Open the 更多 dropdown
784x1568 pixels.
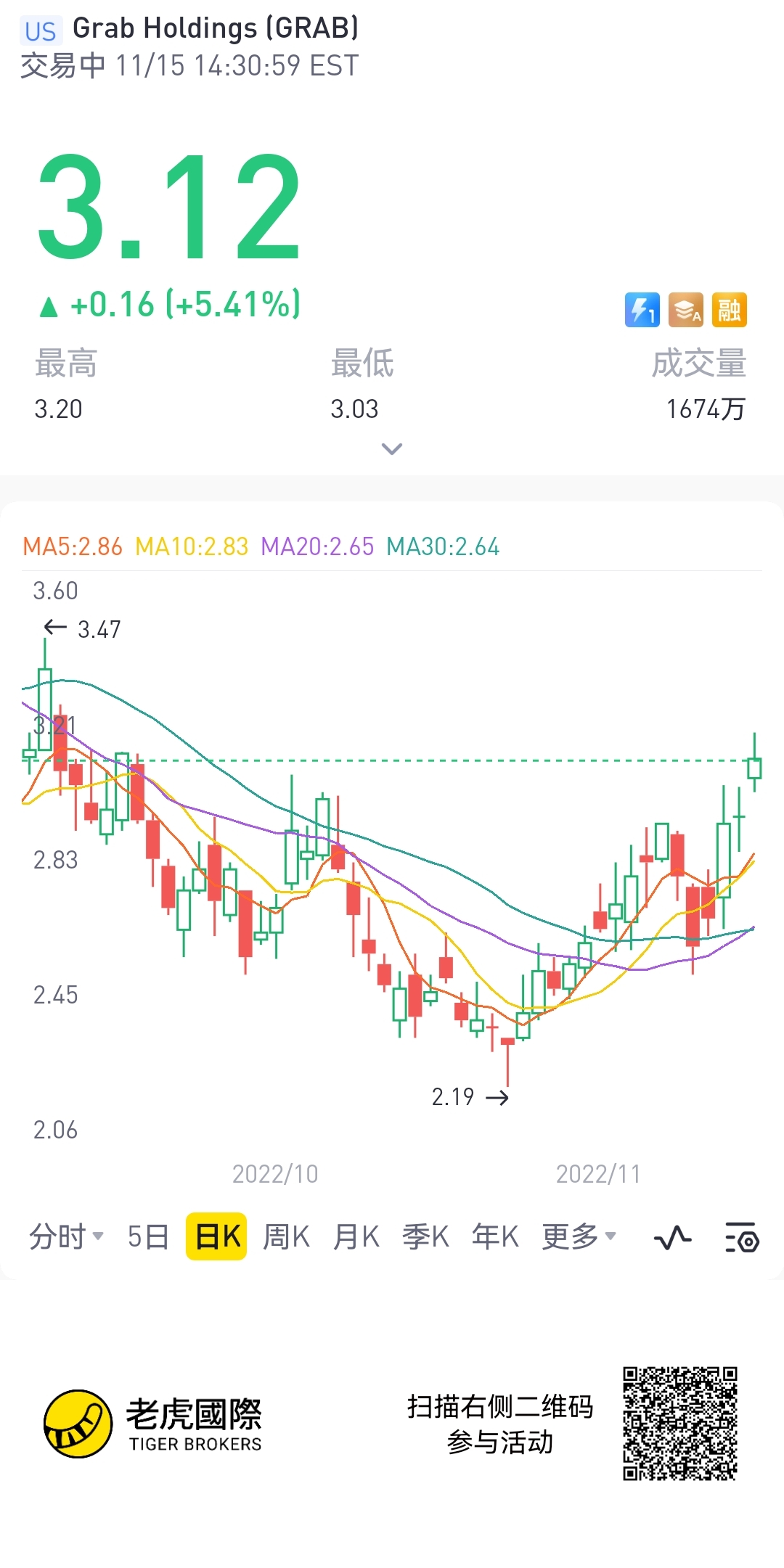pos(579,1236)
